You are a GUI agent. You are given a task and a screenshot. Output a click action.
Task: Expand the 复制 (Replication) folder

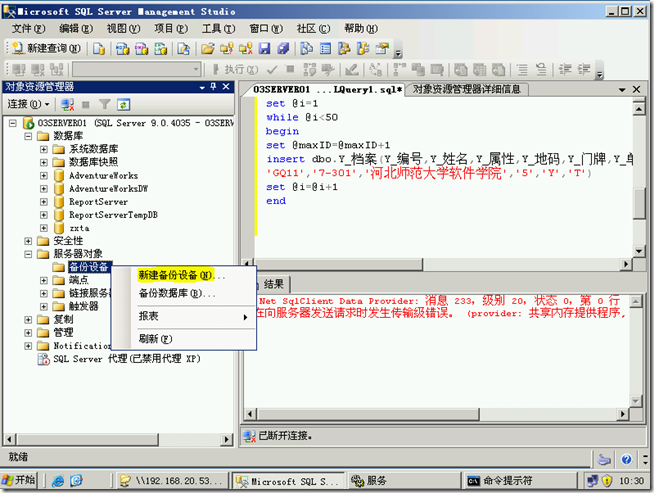(28, 320)
